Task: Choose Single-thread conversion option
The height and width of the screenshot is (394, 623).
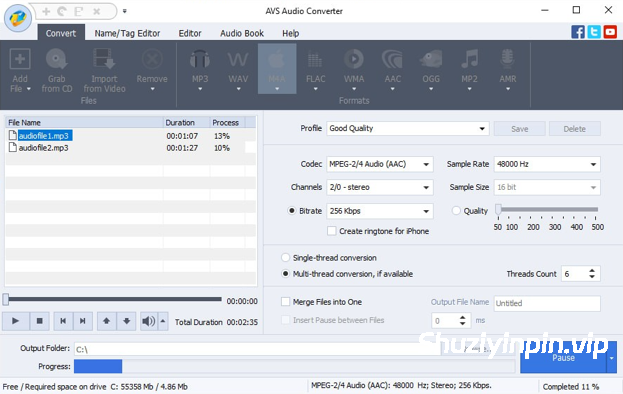Action: pos(285,258)
